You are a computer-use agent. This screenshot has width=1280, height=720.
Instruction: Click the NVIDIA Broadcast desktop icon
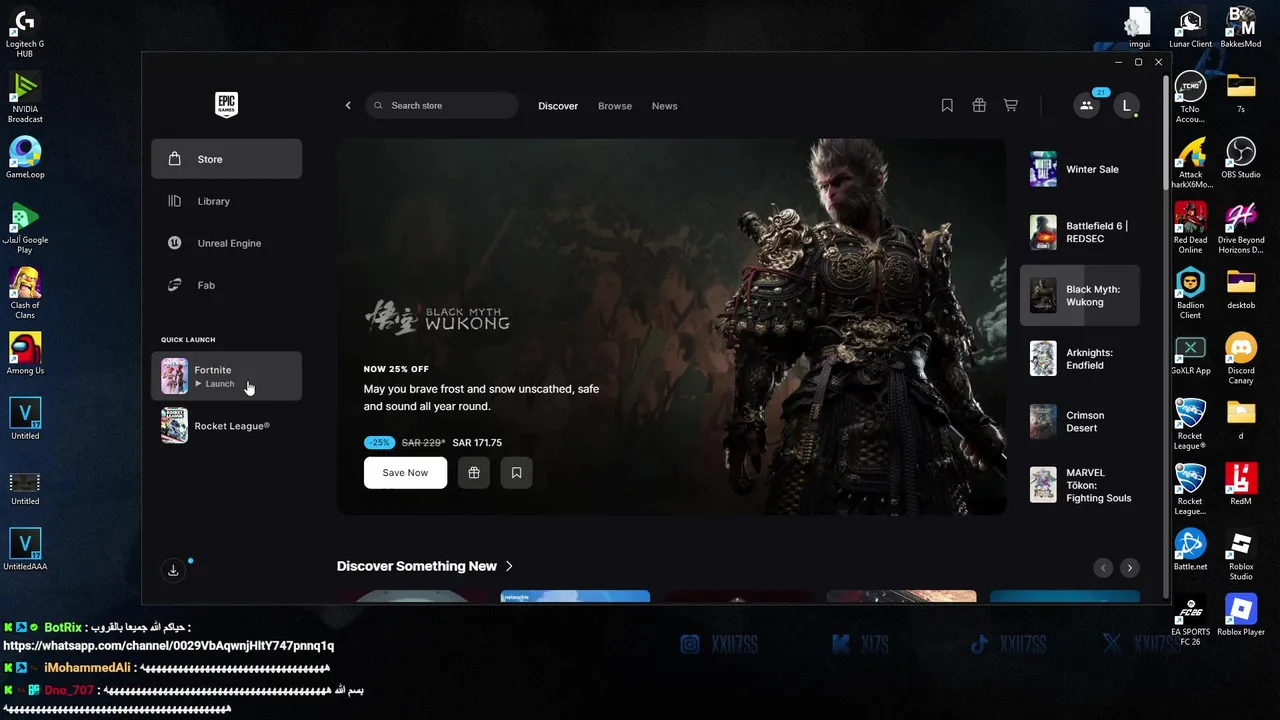click(x=25, y=98)
